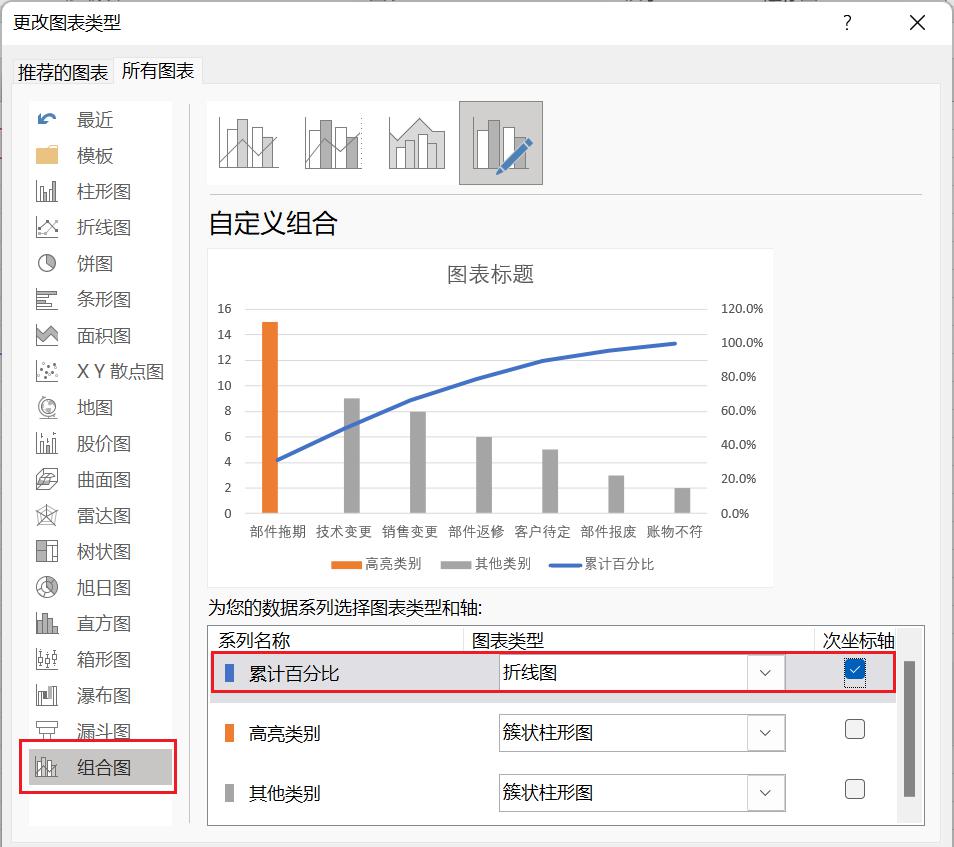The width and height of the screenshot is (954, 847).
Task: Open the 最近 recent charts category
Action: (x=100, y=120)
